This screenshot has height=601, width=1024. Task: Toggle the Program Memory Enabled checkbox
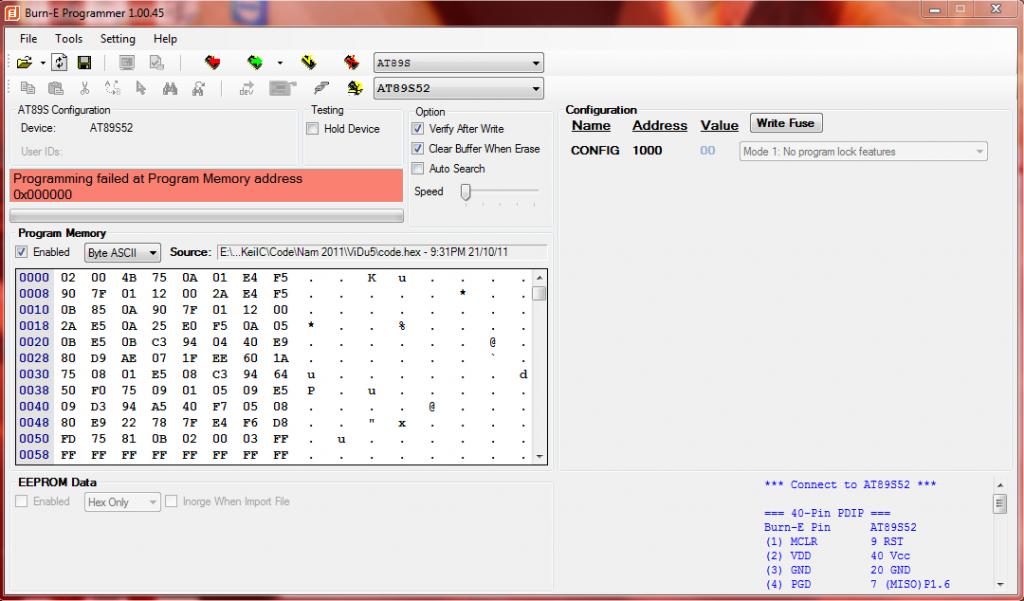22,252
